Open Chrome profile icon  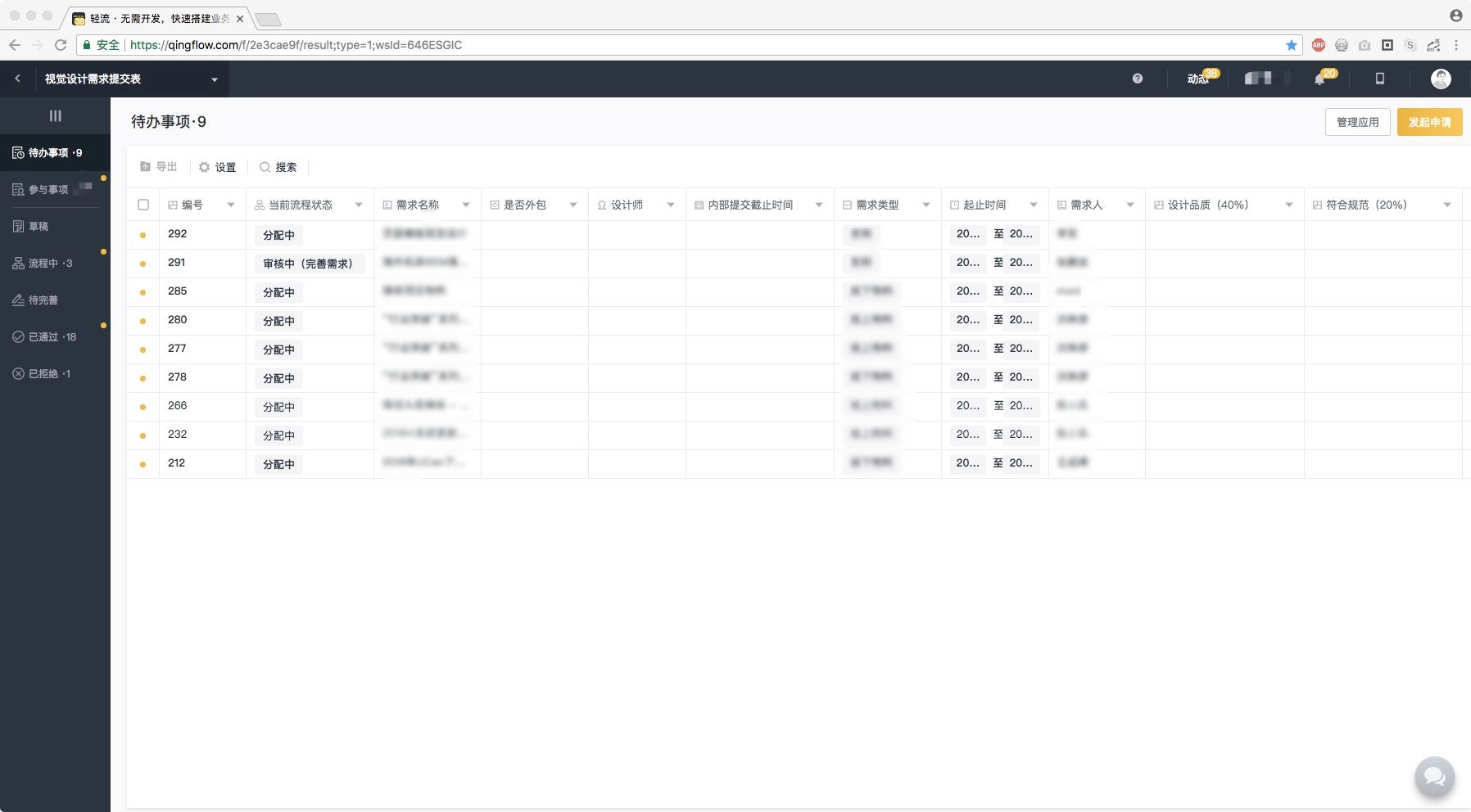[x=1455, y=15]
